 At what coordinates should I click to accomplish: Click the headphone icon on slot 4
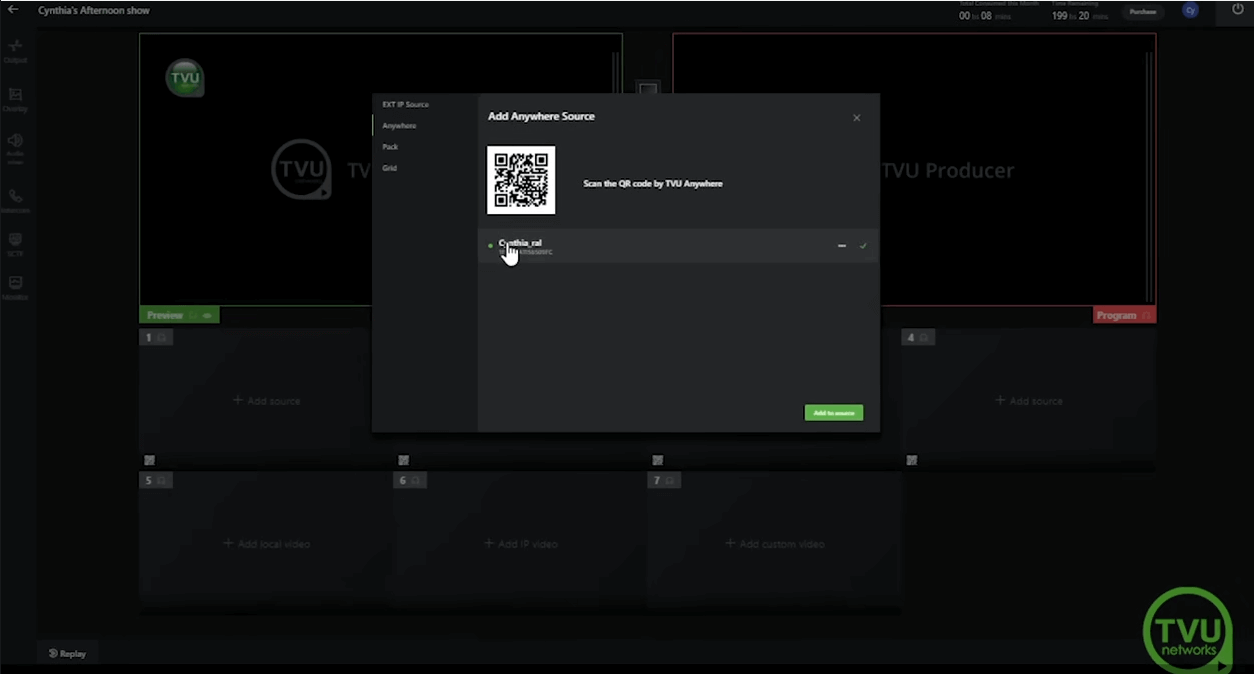[x=924, y=338]
